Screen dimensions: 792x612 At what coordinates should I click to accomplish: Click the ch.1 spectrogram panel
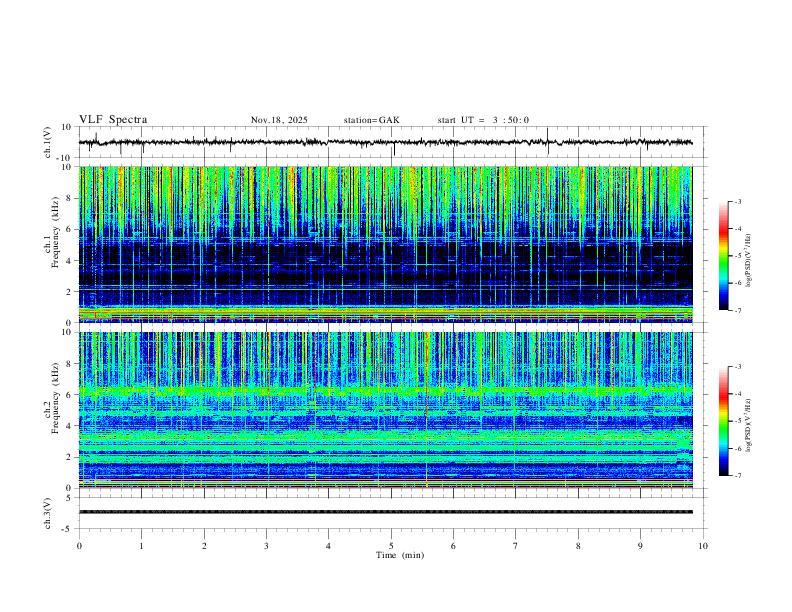[x=385, y=244]
